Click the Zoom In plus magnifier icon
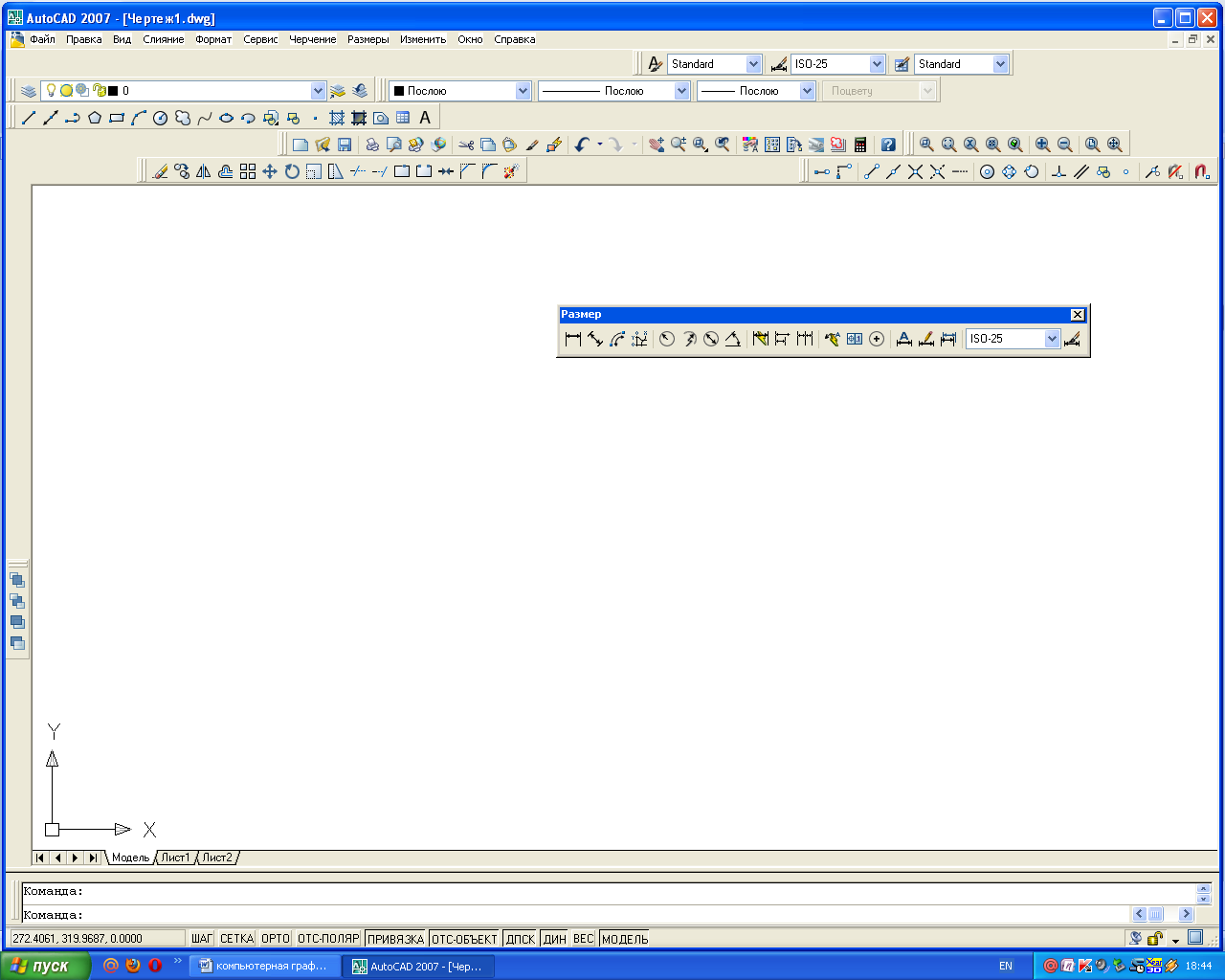Image resolution: width=1225 pixels, height=980 pixels. [x=1042, y=145]
